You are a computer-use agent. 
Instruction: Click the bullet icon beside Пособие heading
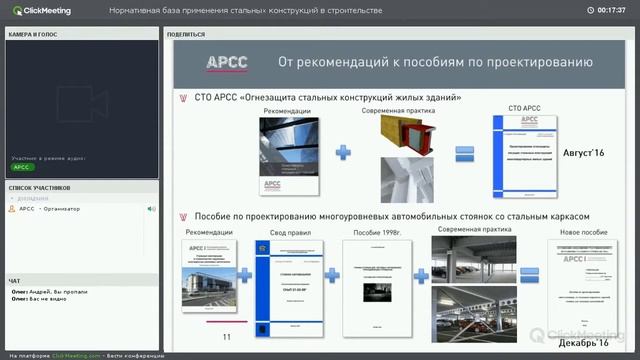pos(183,217)
